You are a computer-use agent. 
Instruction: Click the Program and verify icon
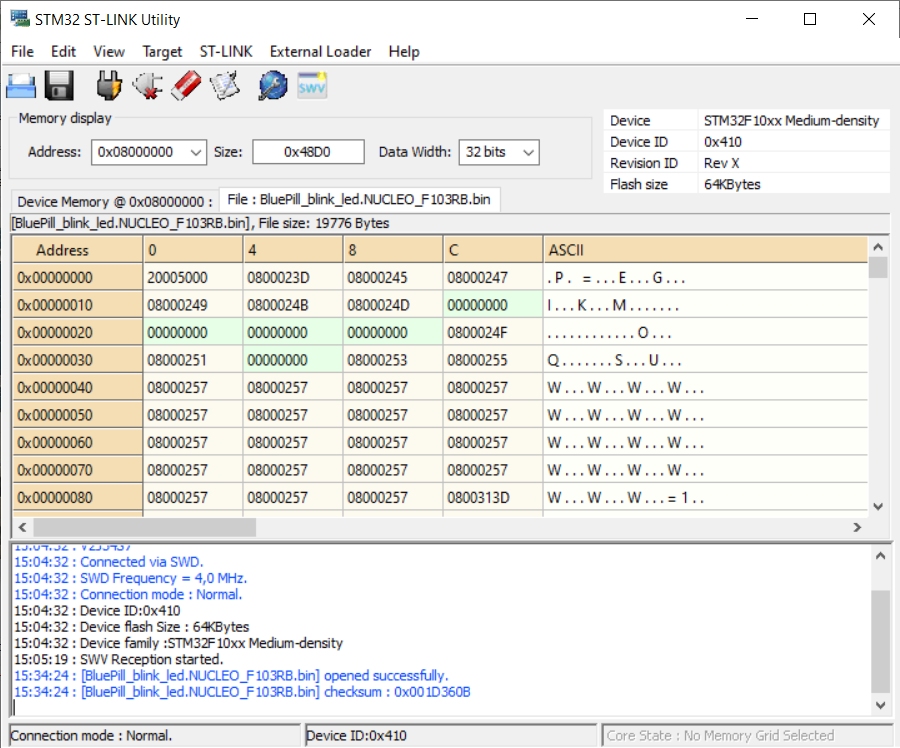(x=225, y=86)
